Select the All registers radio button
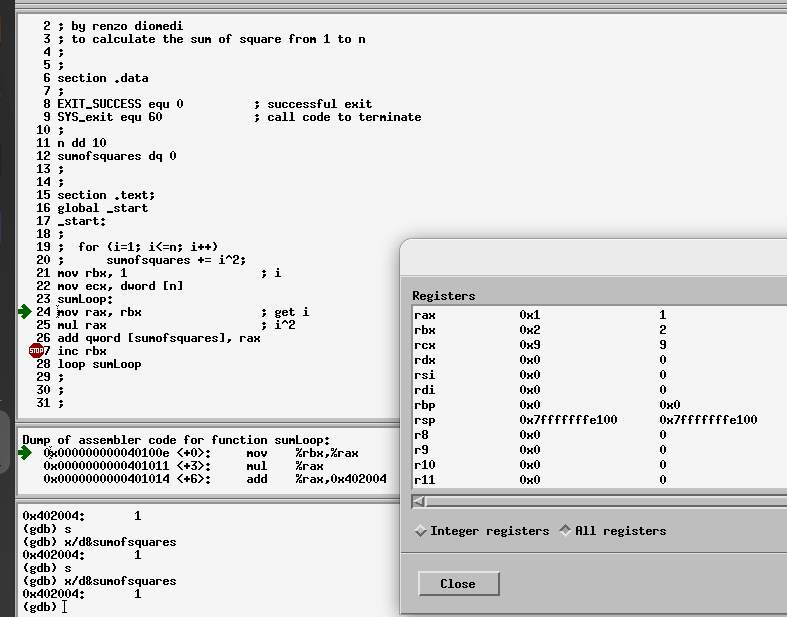This screenshot has height=617, width=787. [613, 531]
